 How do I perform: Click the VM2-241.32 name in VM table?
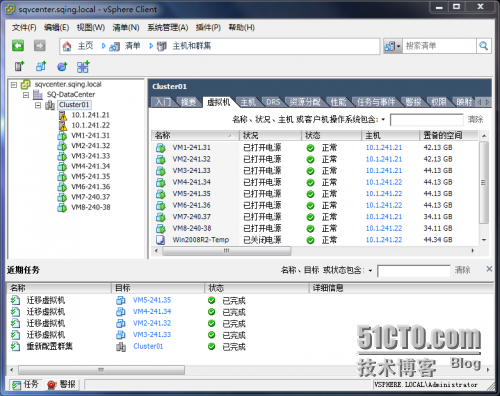click(191, 159)
